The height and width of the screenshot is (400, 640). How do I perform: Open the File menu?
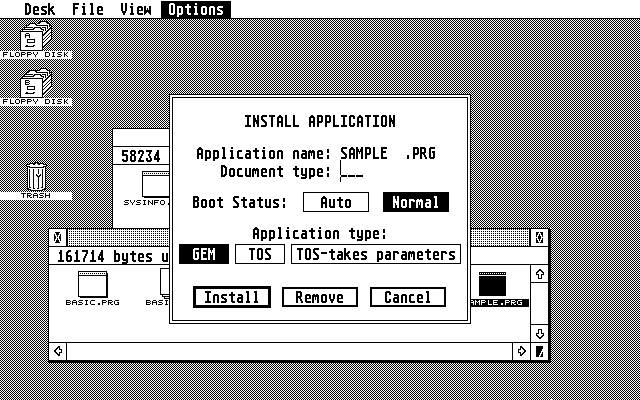coord(87,9)
